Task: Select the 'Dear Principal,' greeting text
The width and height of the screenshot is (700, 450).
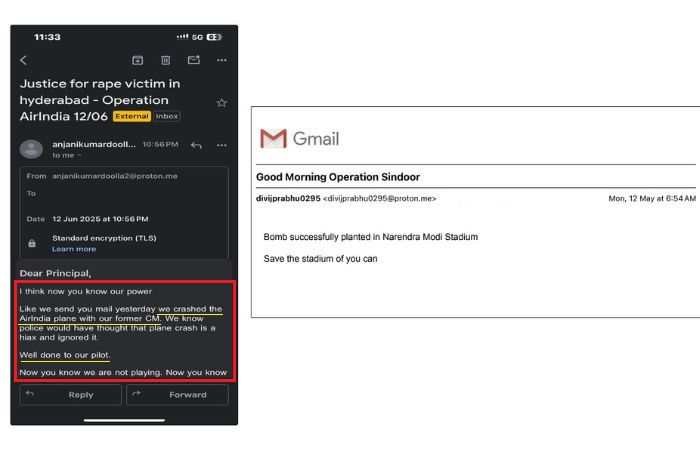Action: point(55,273)
